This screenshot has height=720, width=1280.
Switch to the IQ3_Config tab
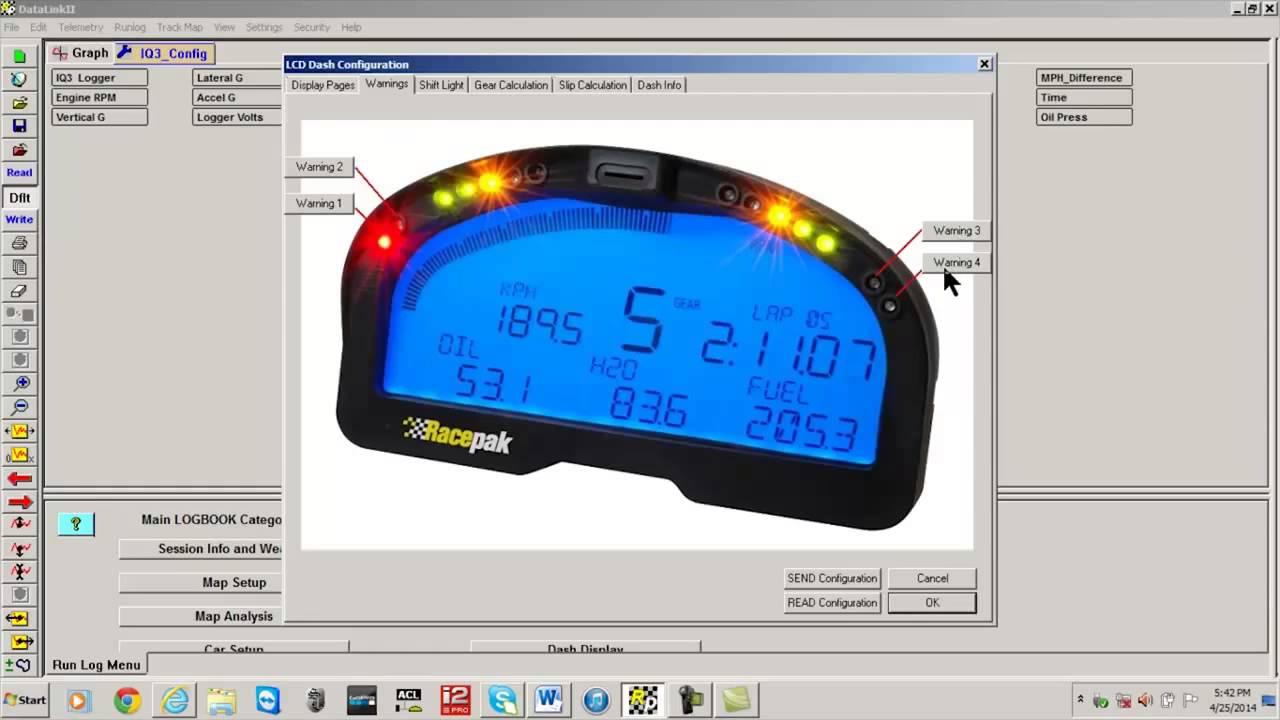pos(163,53)
